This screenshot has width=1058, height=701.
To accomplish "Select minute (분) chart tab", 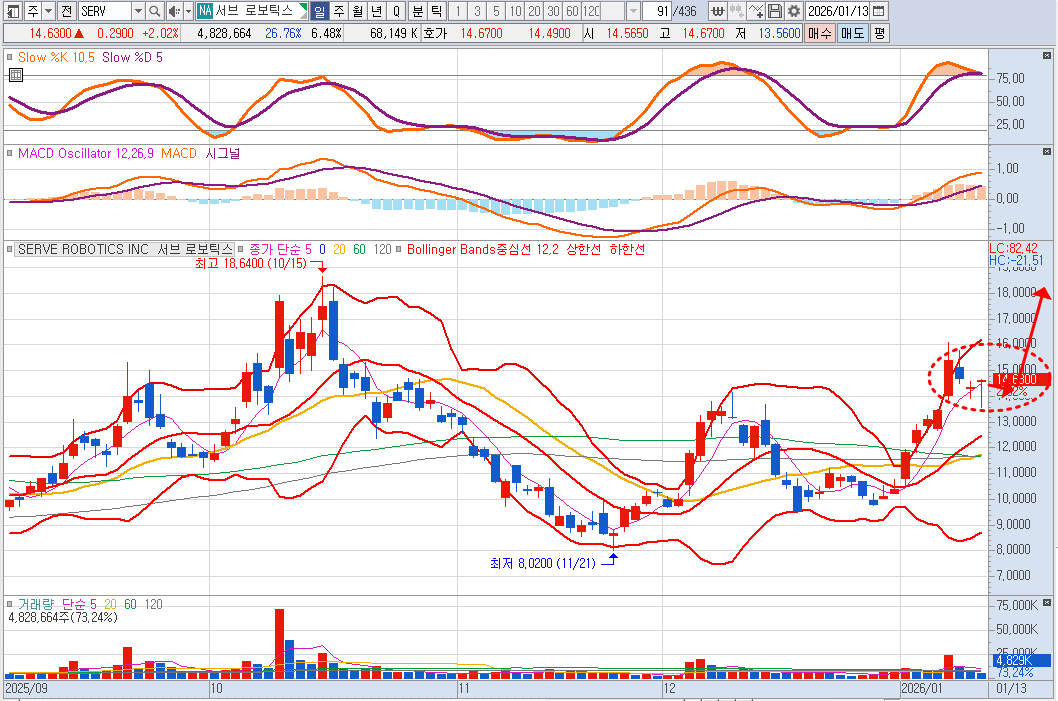I will pyautogui.click(x=418, y=11).
